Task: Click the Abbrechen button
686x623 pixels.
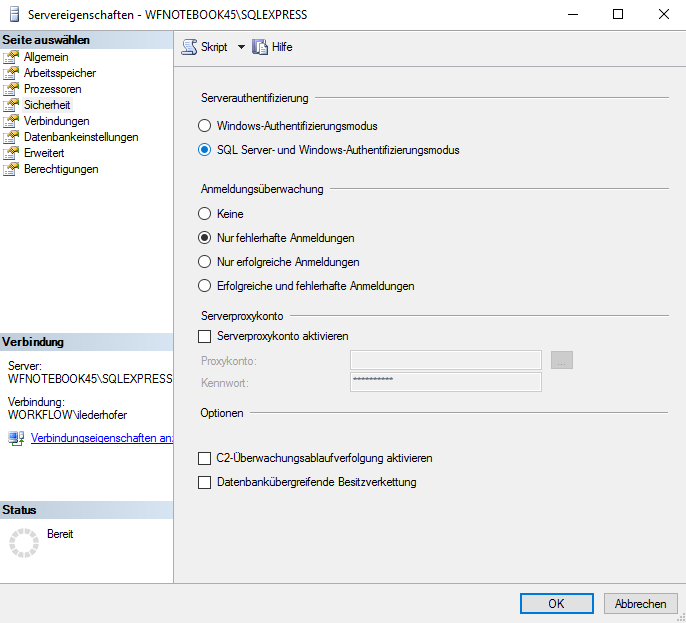Action: click(640, 603)
